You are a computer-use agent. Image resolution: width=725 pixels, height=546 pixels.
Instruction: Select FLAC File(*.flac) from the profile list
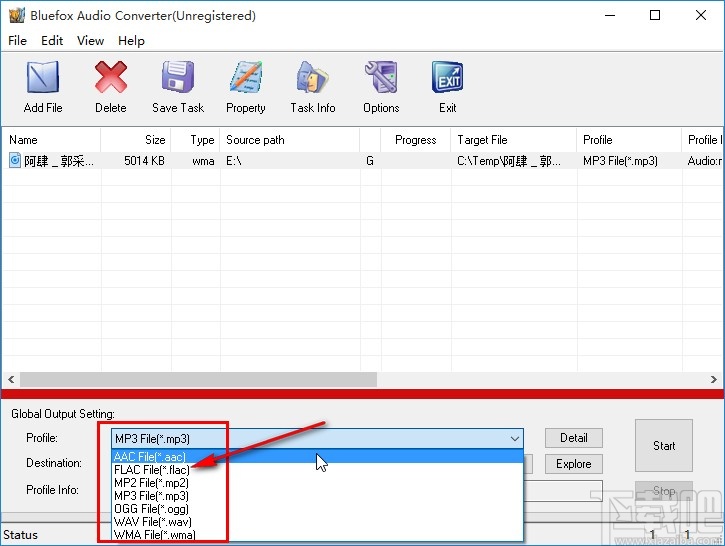tap(317, 470)
